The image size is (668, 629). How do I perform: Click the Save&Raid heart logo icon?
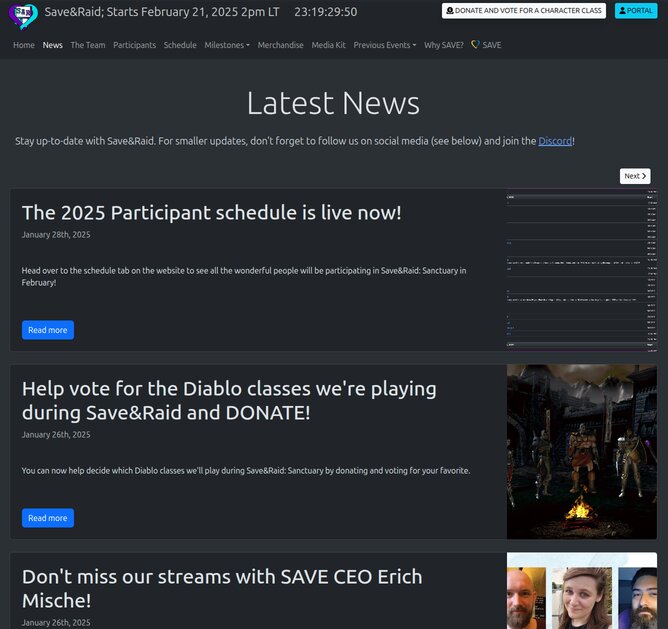tap(24, 16)
